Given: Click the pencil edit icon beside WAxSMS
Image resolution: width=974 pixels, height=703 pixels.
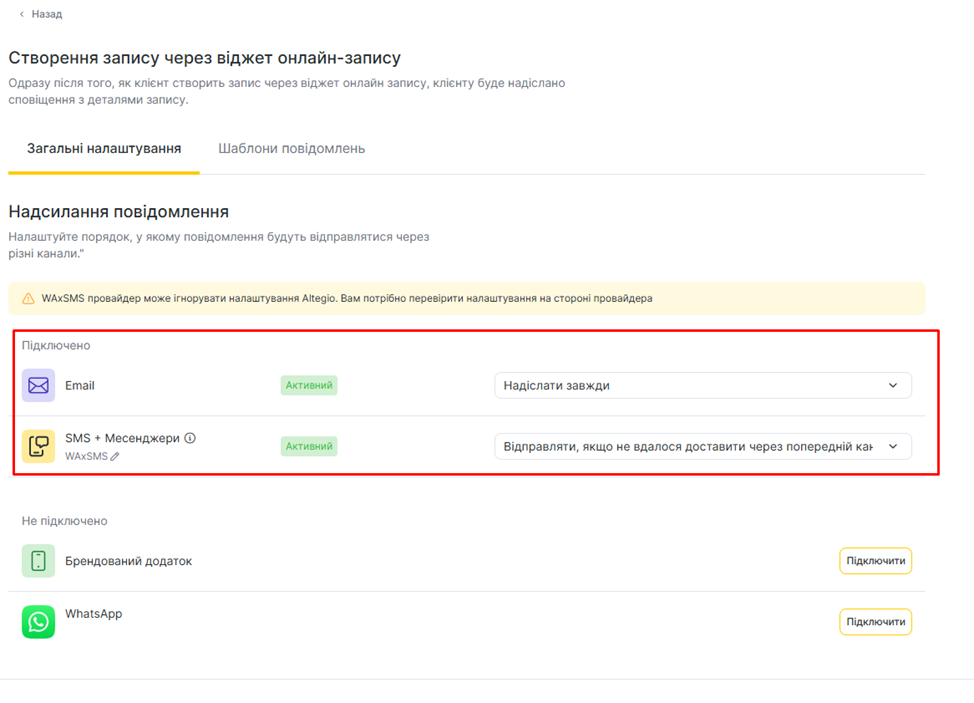Looking at the screenshot, I should [x=115, y=456].
